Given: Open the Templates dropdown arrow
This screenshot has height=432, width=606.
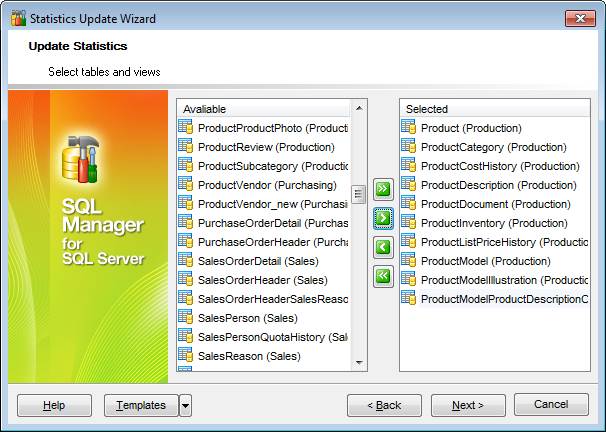Looking at the screenshot, I should (186, 406).
